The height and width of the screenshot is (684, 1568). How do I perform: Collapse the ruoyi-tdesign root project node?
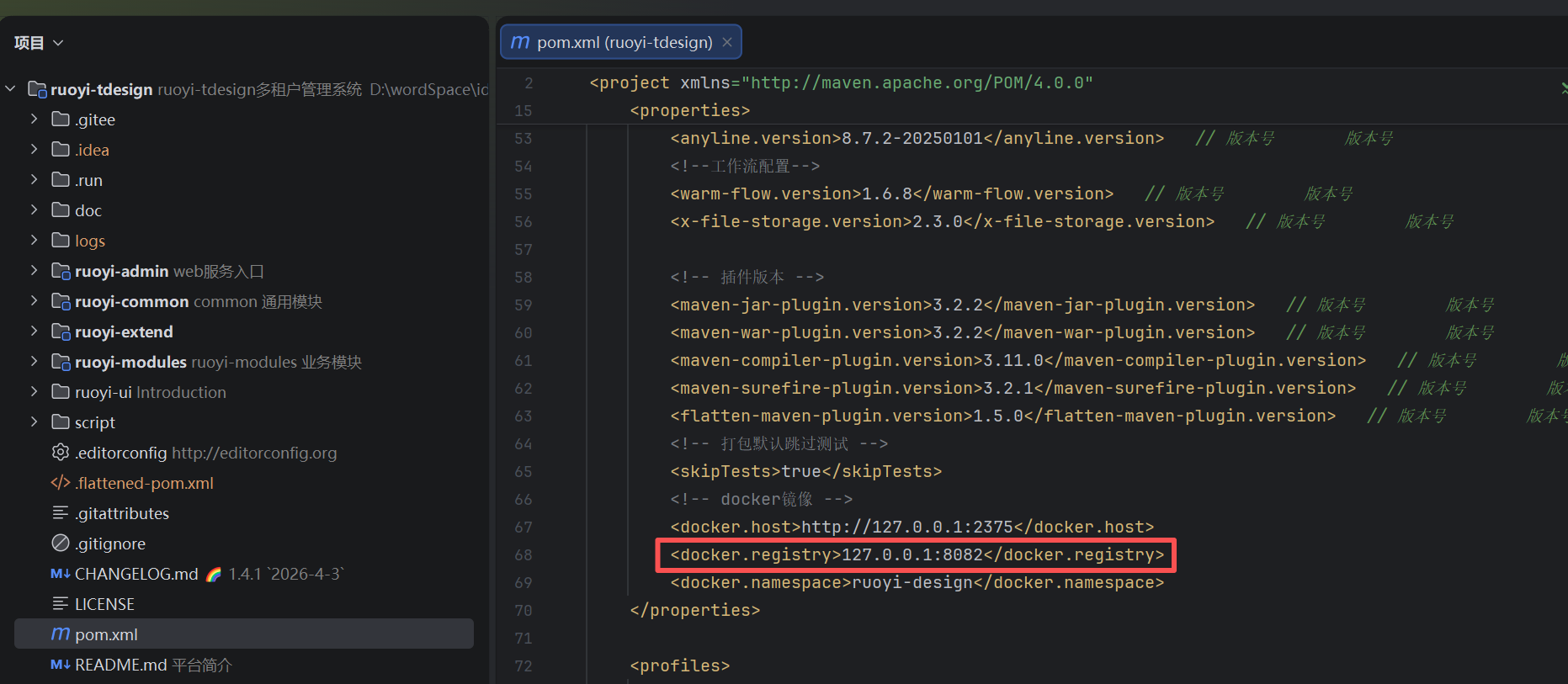[10, 89]
